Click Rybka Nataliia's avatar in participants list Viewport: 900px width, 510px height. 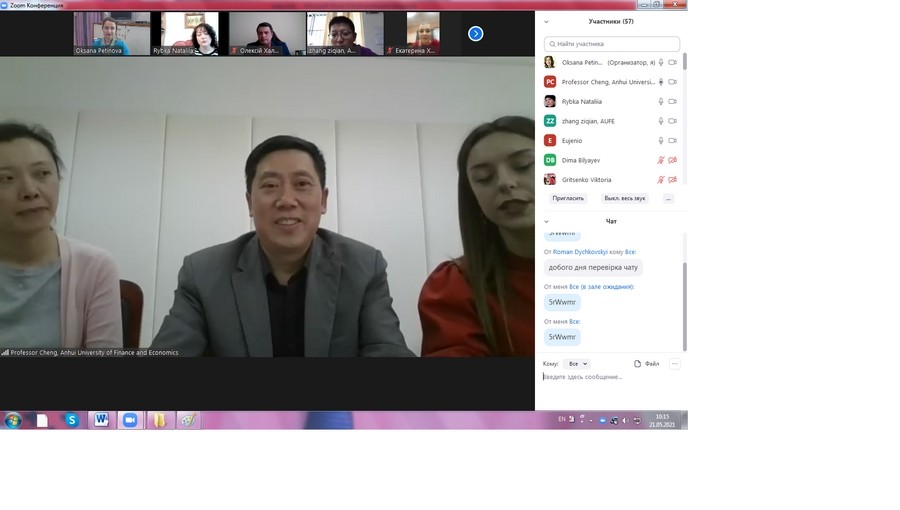tap(550, 102)
